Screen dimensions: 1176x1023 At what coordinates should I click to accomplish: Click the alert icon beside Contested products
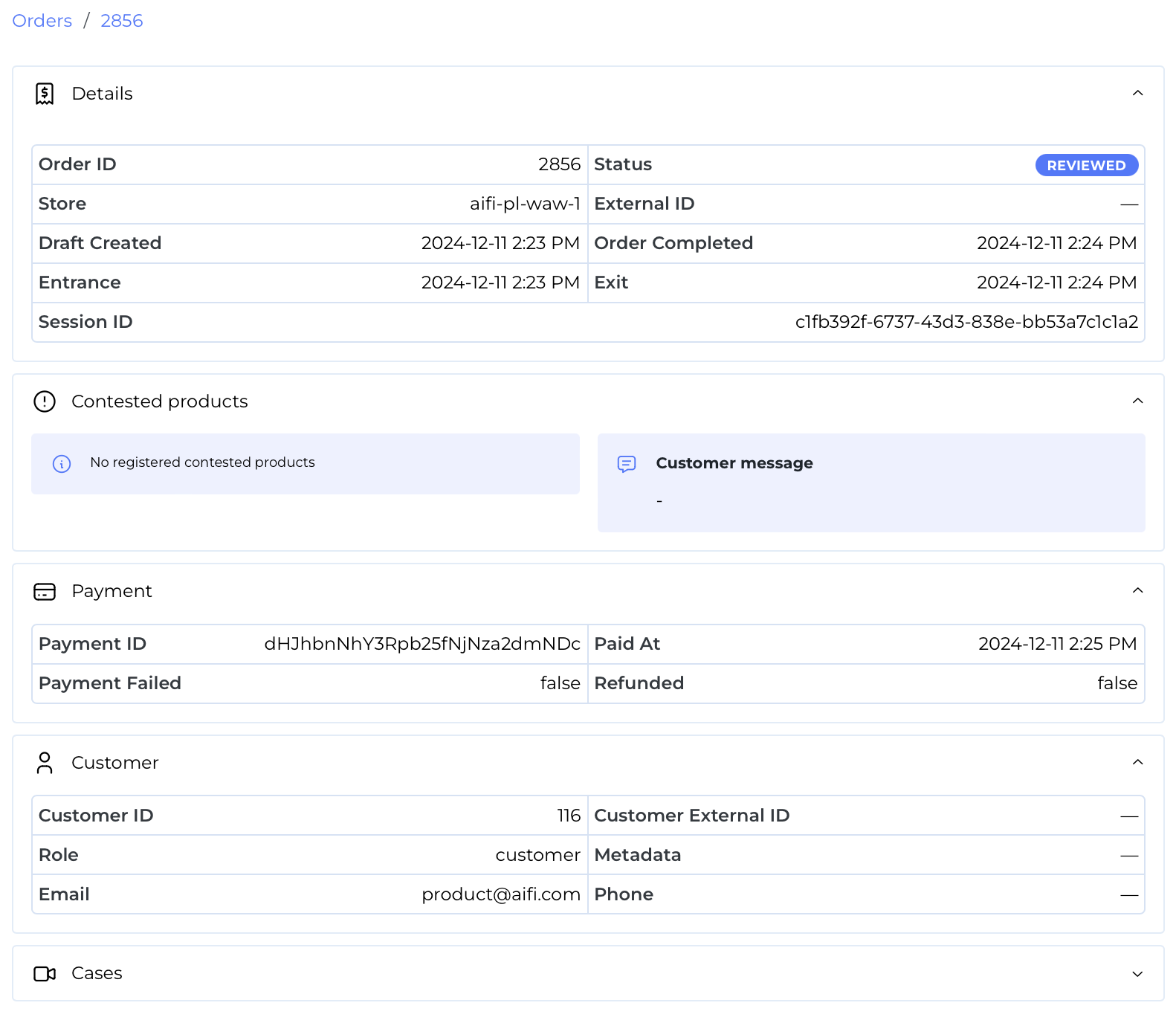pyautogui.click(x=45, y=401)
